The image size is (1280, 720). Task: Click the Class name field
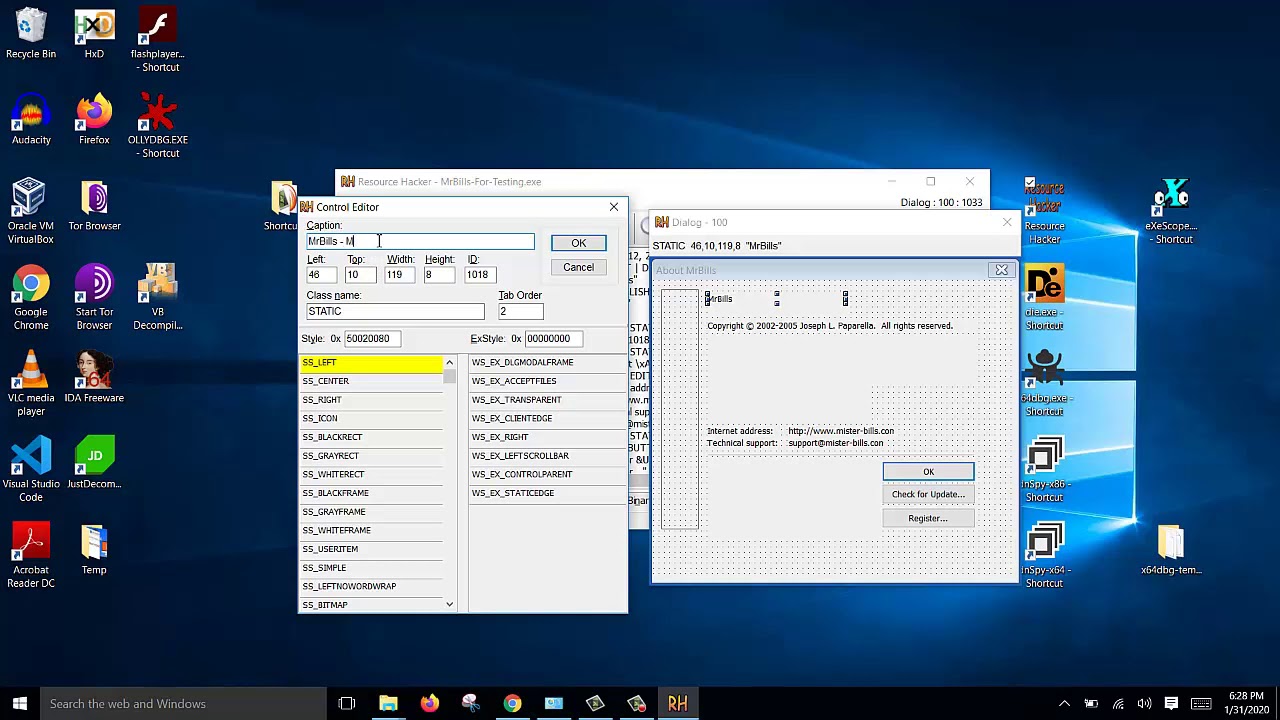(x=395, y=311)
